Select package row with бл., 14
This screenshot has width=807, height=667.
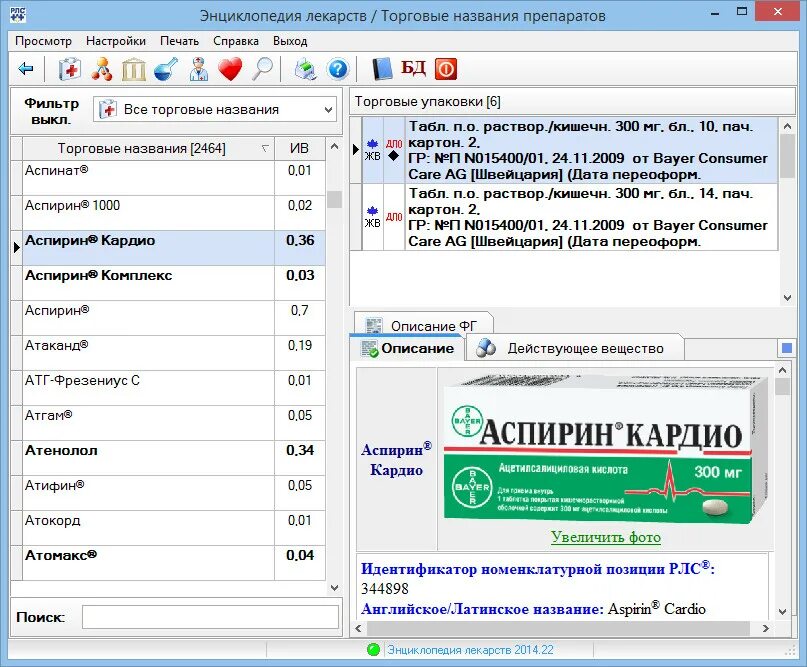(591, 217)
